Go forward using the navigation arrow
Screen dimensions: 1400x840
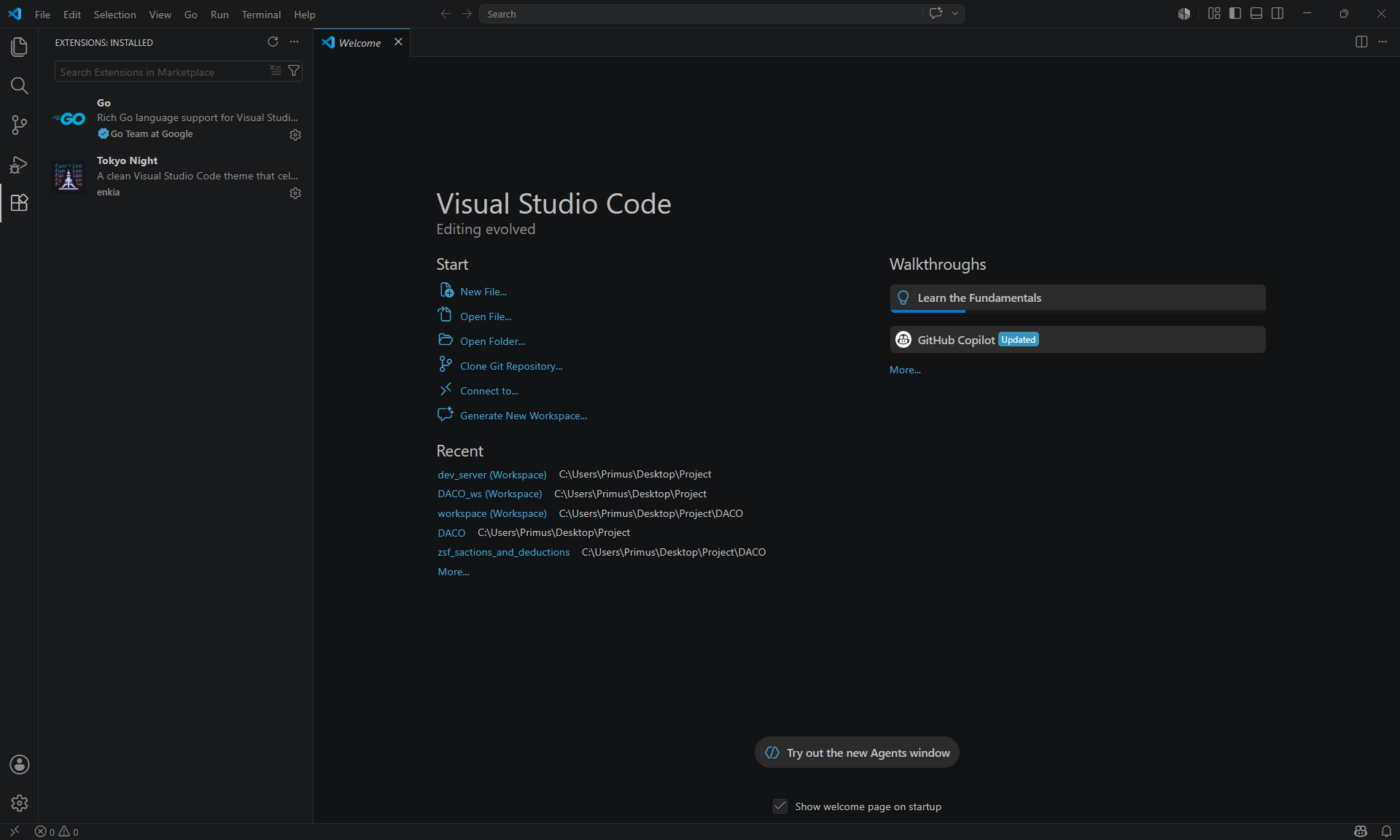click(467, 14)
